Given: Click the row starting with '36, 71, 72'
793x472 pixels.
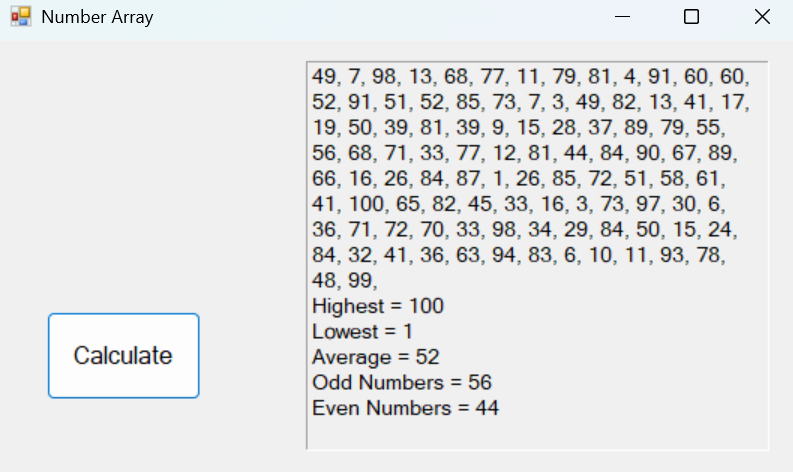Looking at the screenshot, I should (x=525, y=230).
